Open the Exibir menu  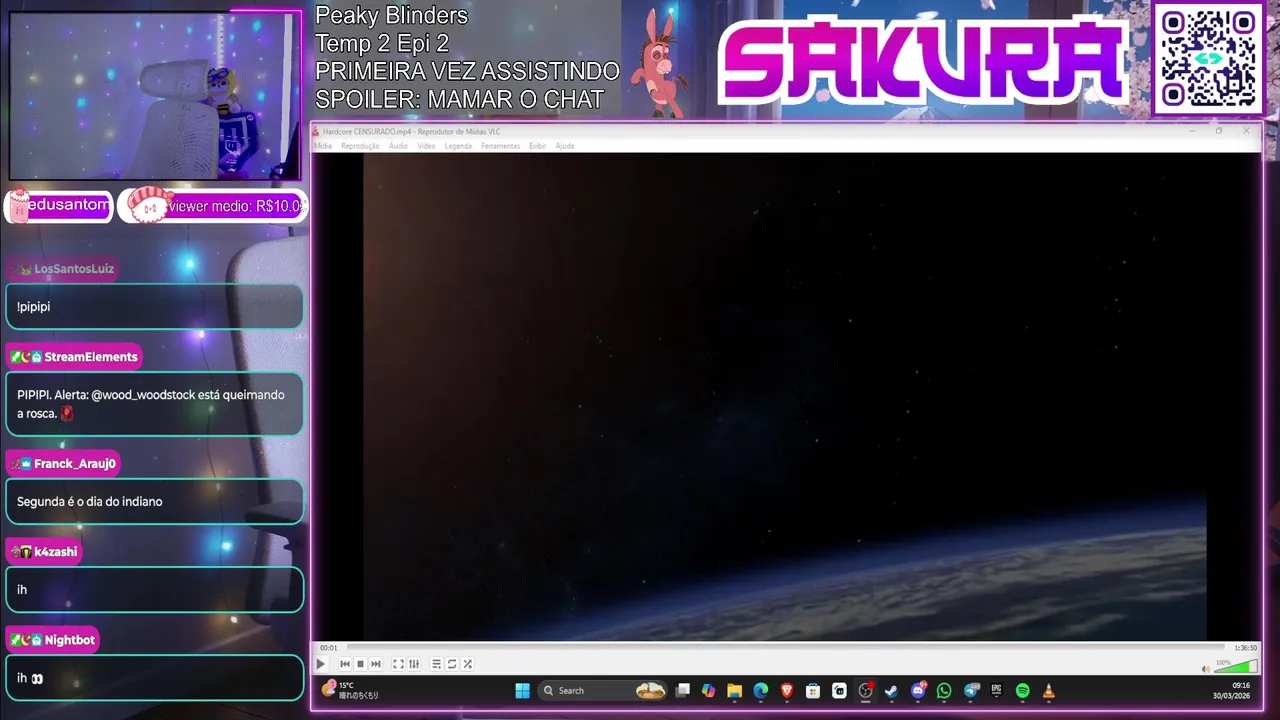pos(537,146)
